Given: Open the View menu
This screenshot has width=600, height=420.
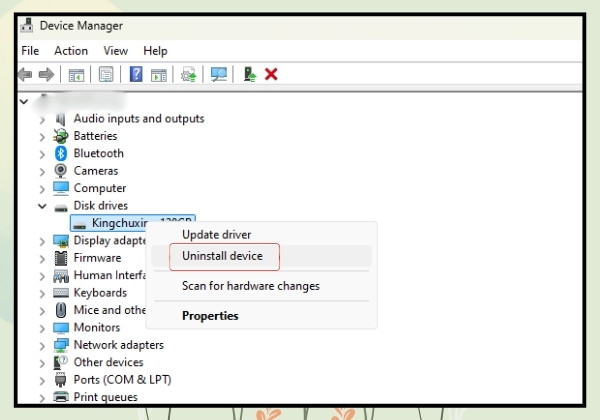Looking at the screenshot, I should [116, 50].
